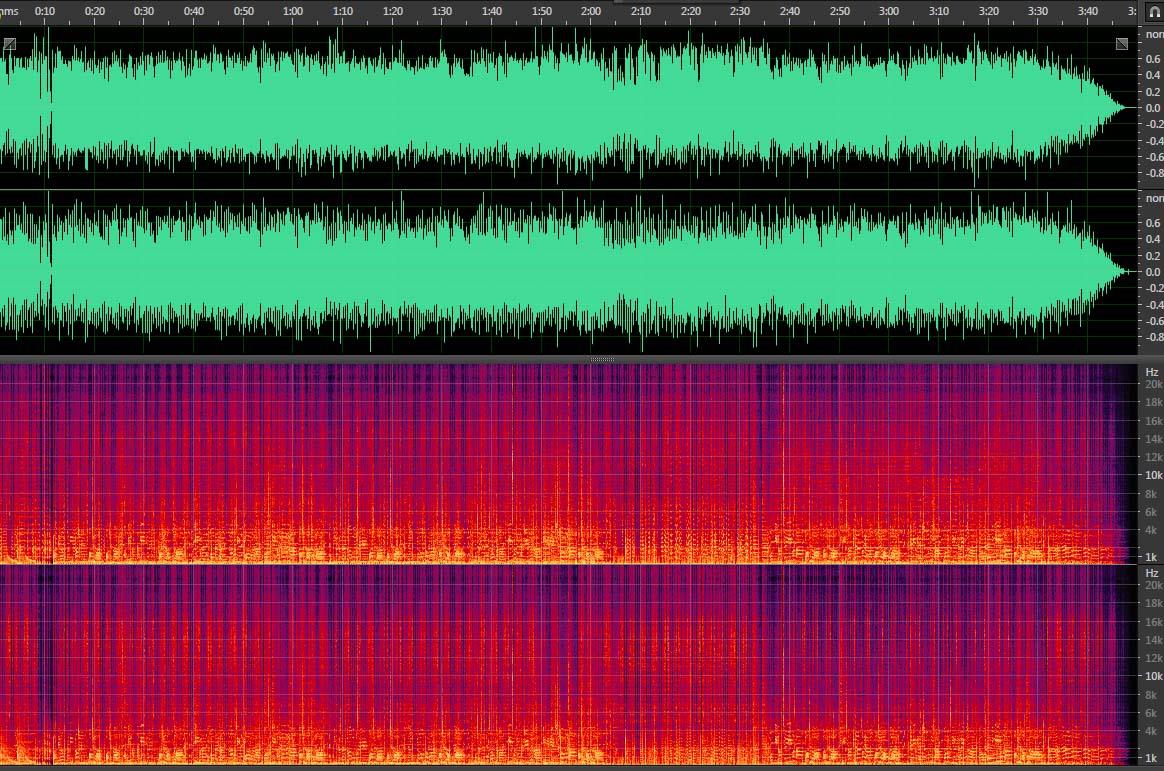Toggle the snapping magnet icon
Viewport: 1164px width, 771px height.
pyautogui.click(x=1154, y=12)
